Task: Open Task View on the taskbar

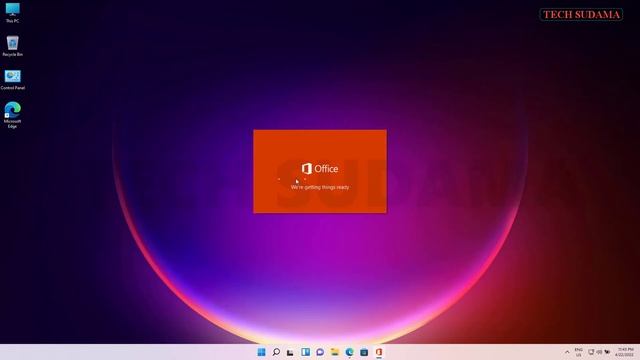Action: pyautogui.click(x=290, y=352)
